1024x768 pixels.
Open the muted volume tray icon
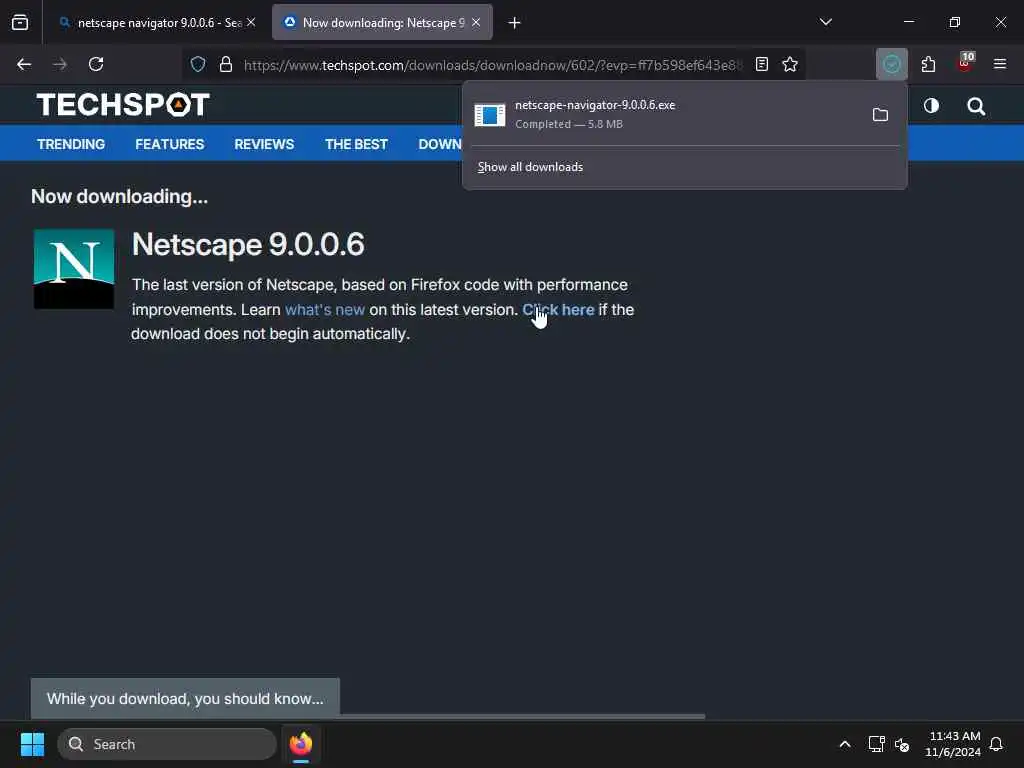pos(902,744)
